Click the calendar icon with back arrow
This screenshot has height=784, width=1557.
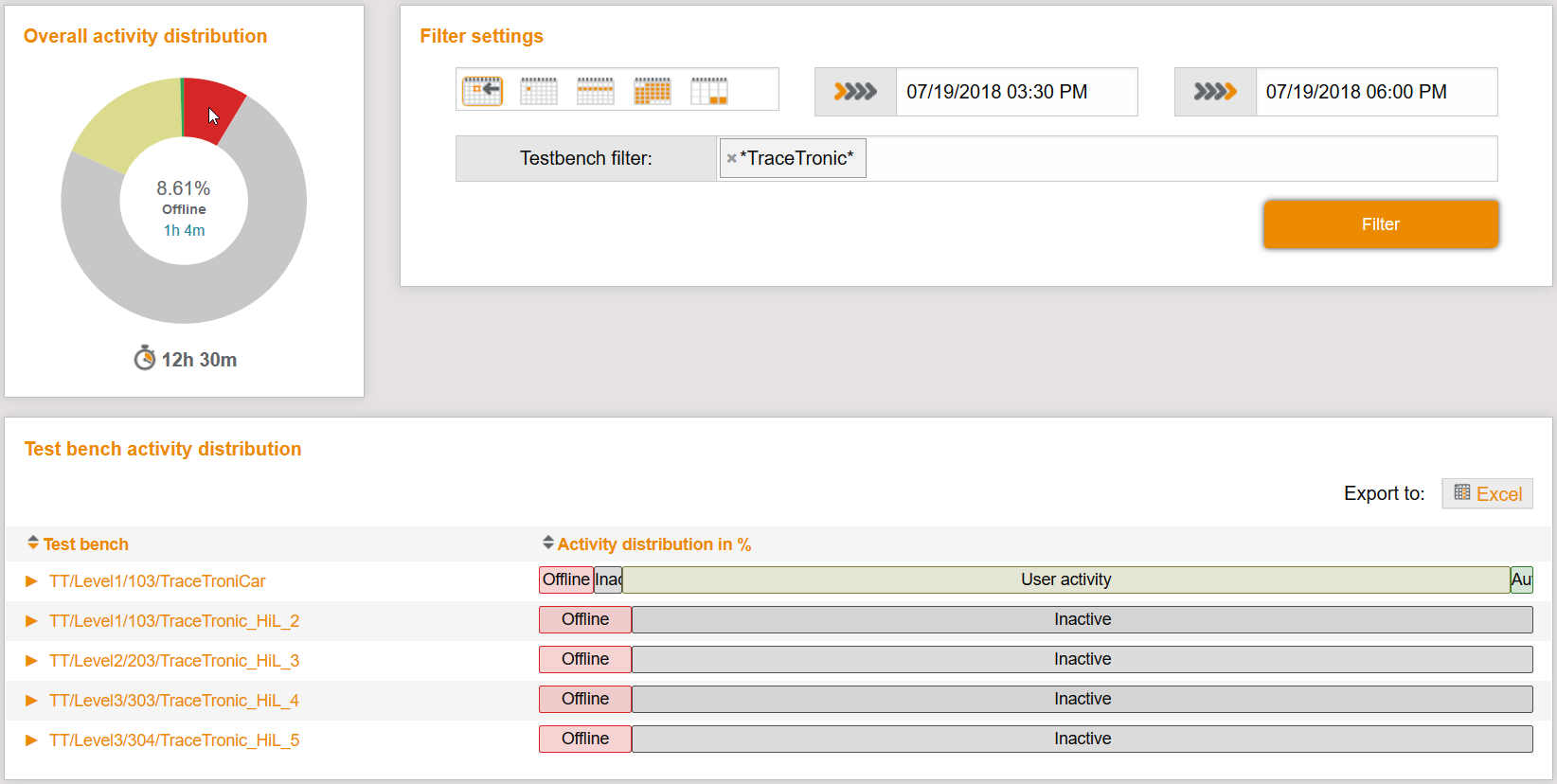pos(482,92)
